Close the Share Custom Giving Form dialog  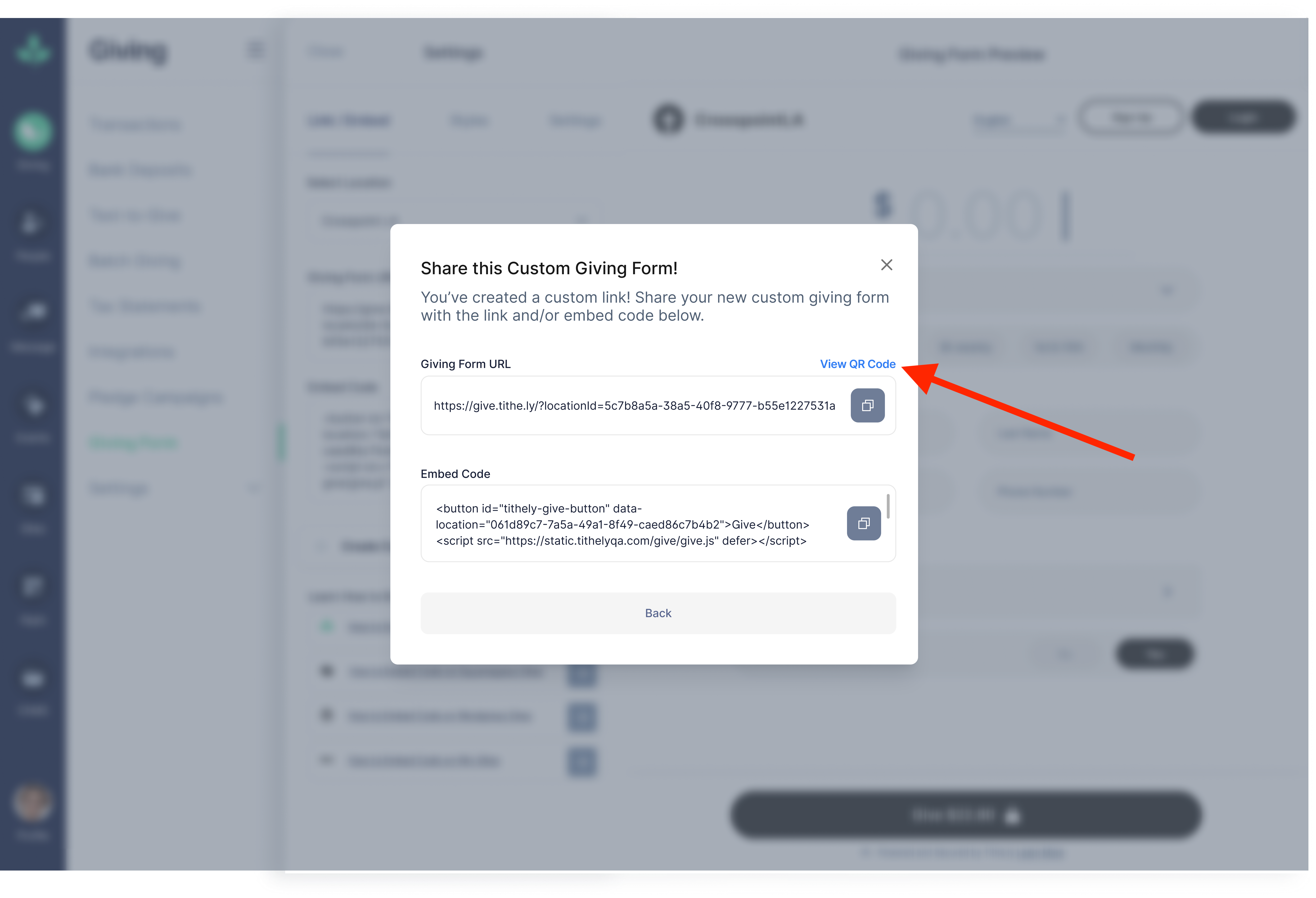887,265
